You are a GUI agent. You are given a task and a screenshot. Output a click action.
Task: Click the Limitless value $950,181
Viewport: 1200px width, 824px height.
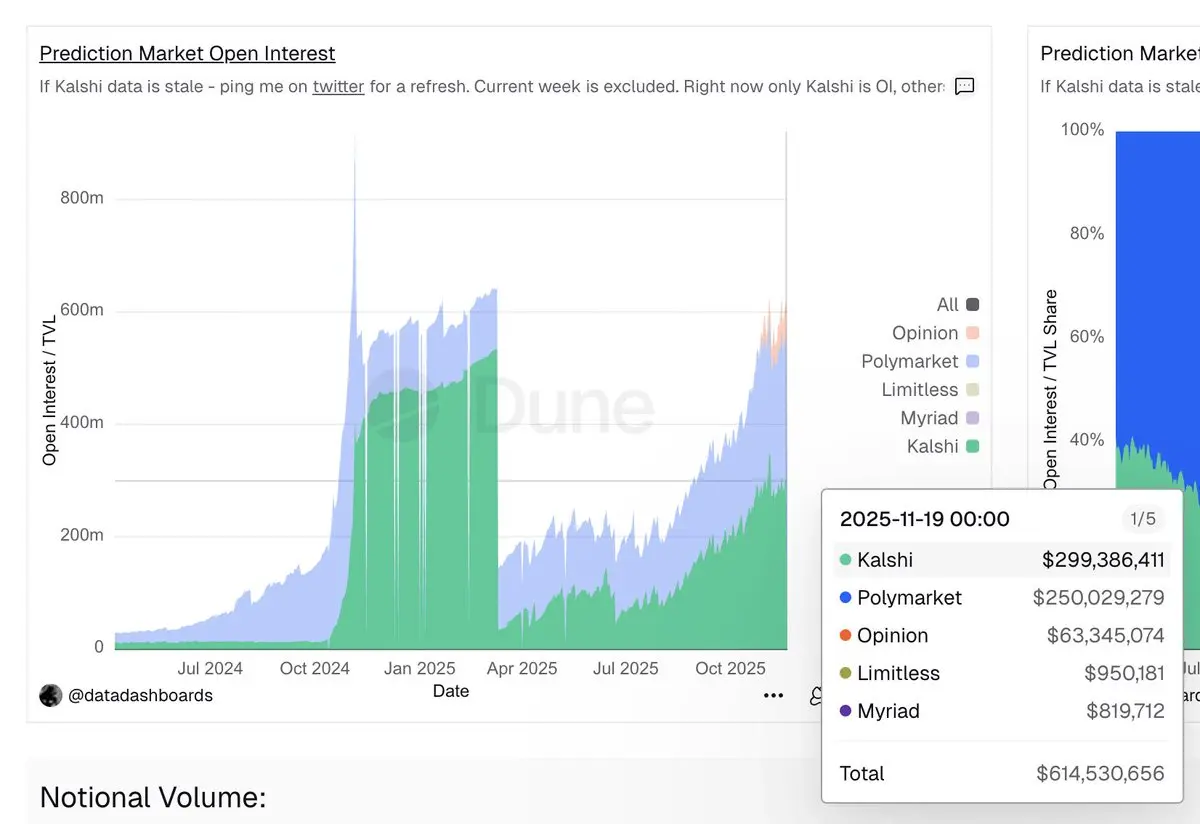(1124, 674)
